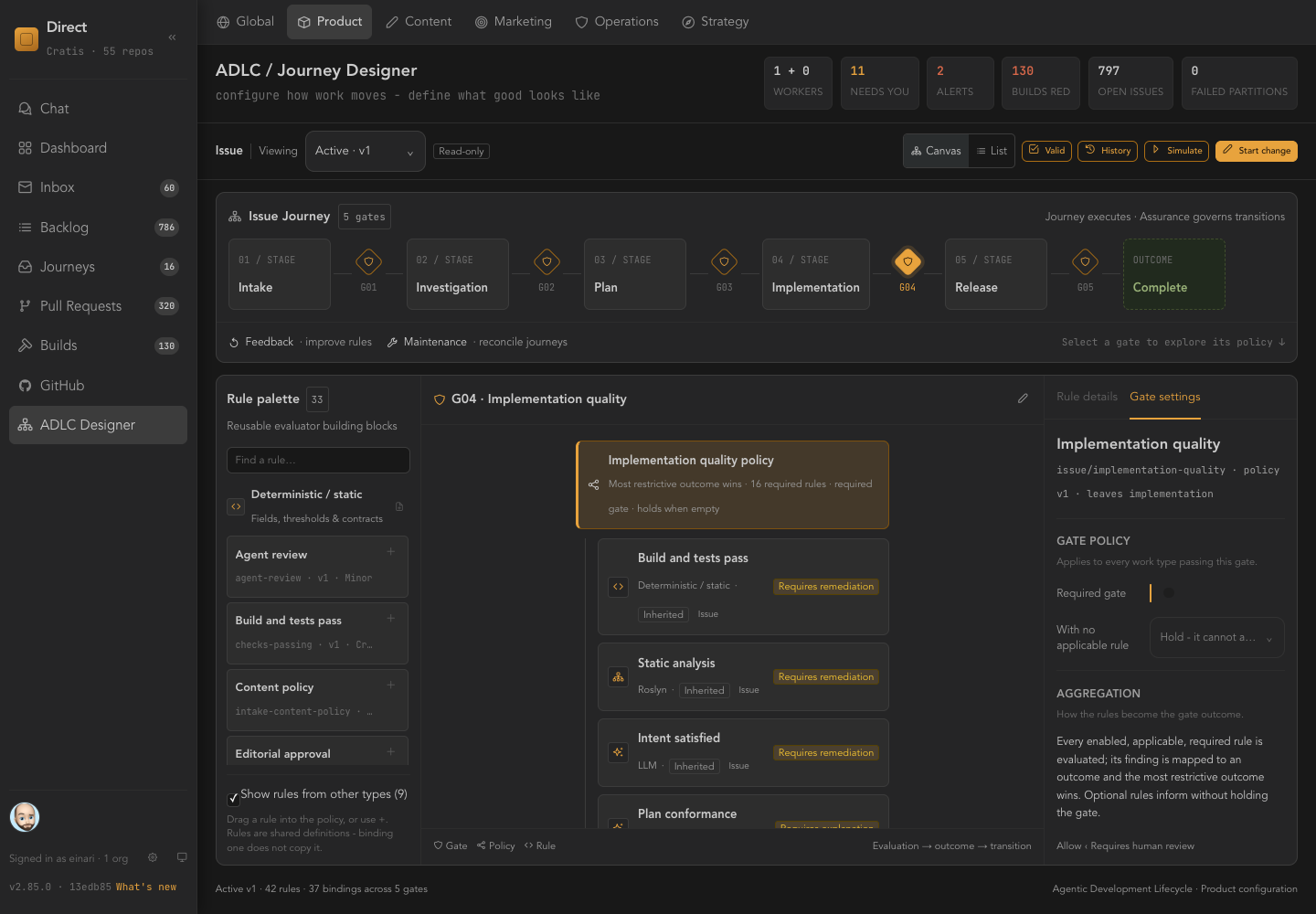Switch to Canvas view
1316x914 pixels.
937,151
